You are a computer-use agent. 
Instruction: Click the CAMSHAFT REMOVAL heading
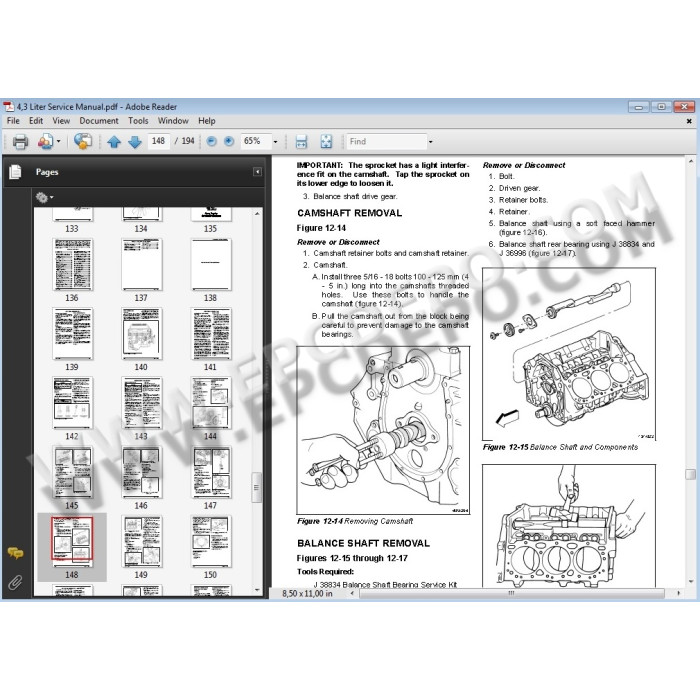[350, 213]
